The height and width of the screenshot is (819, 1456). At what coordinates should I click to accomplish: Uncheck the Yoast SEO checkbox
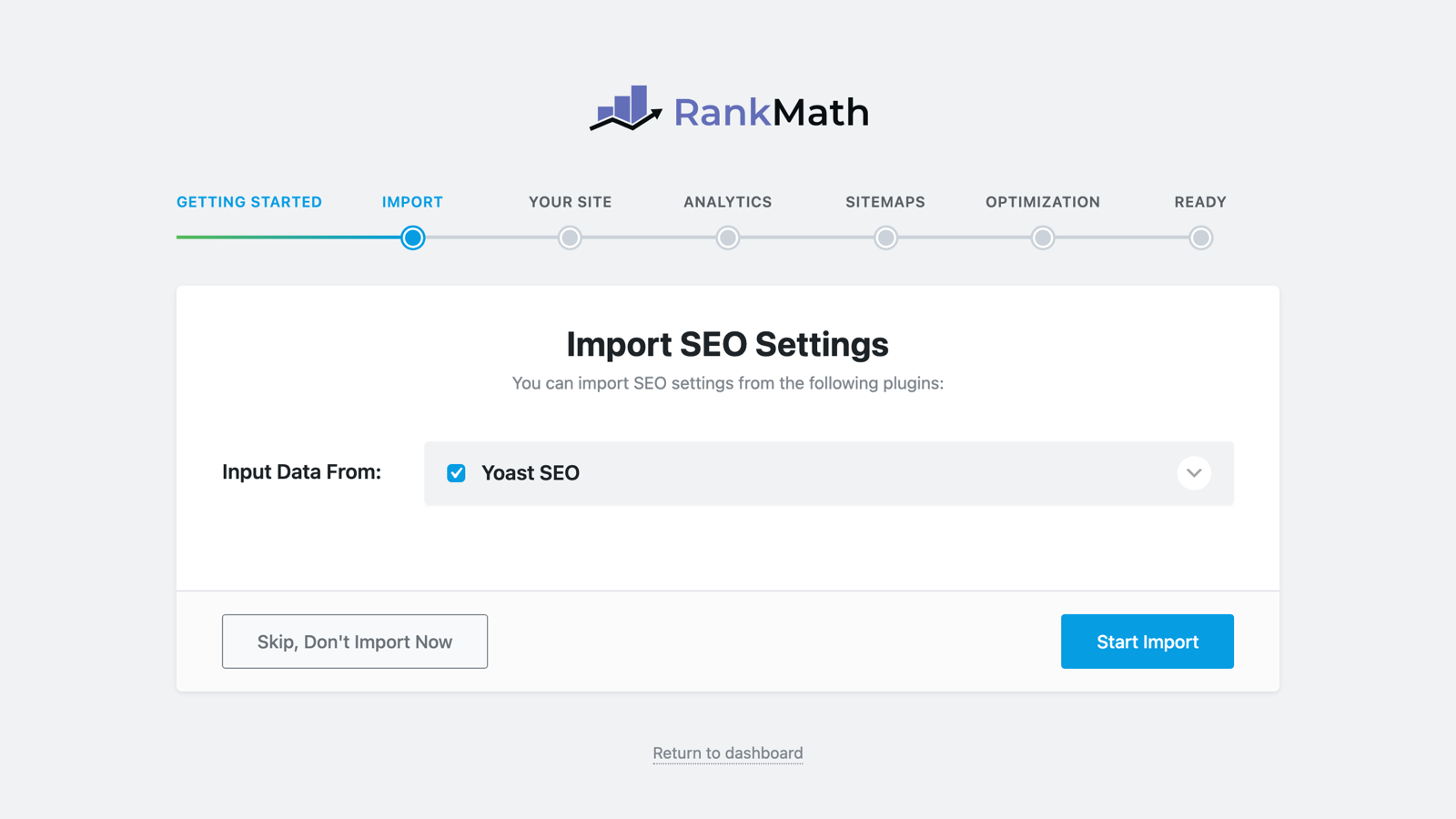(456, 473)
